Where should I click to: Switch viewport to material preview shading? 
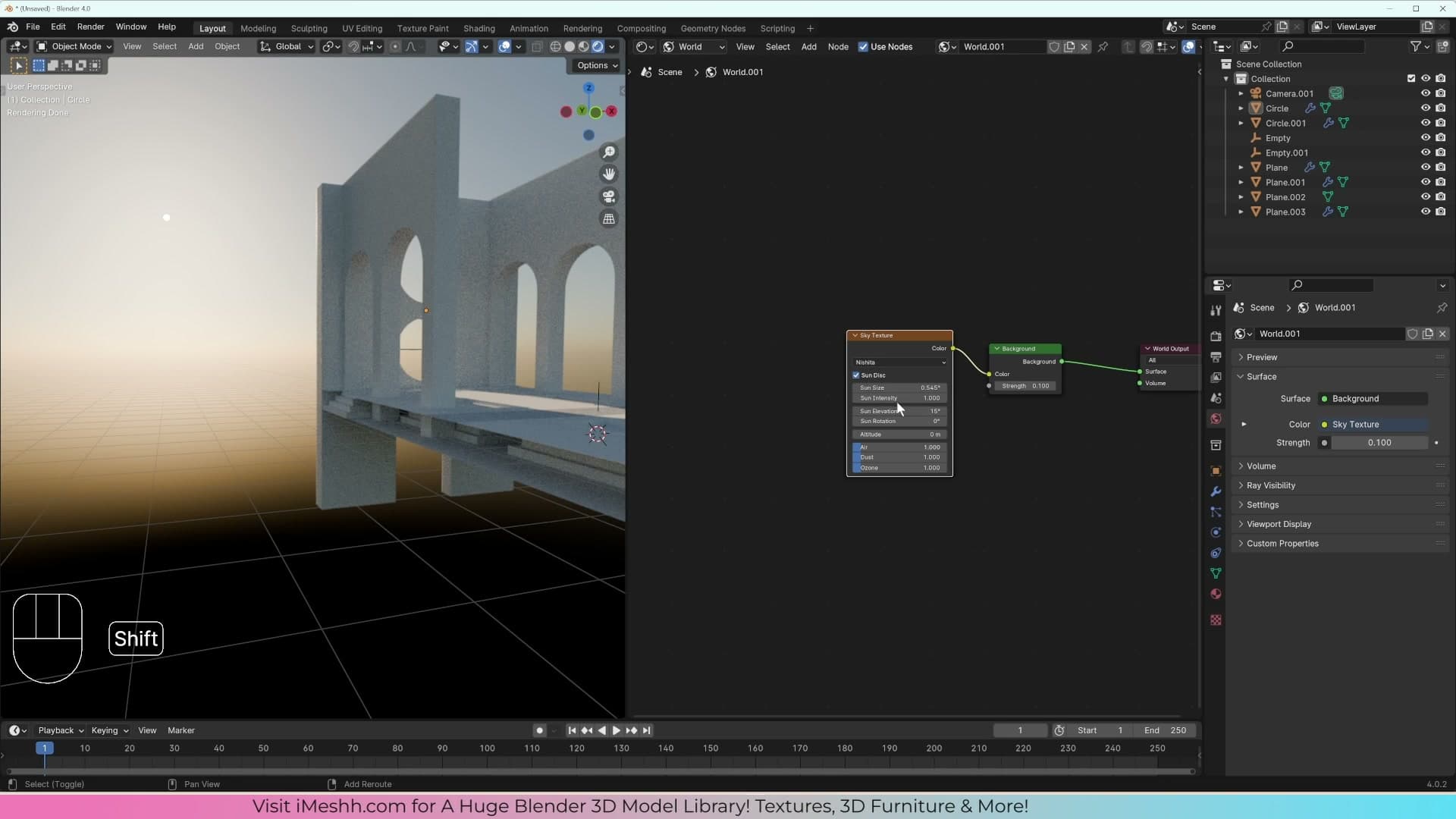click(584, 47)
